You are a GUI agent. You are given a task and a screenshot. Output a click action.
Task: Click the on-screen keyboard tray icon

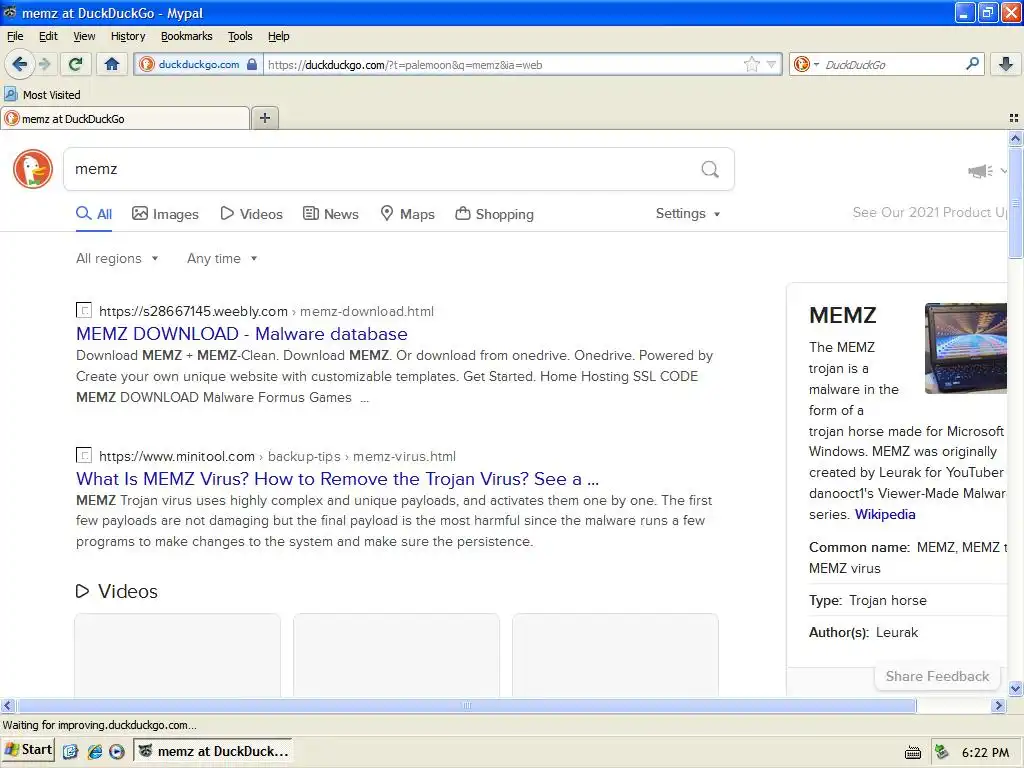pyautogui.click(x=912, y=752)
